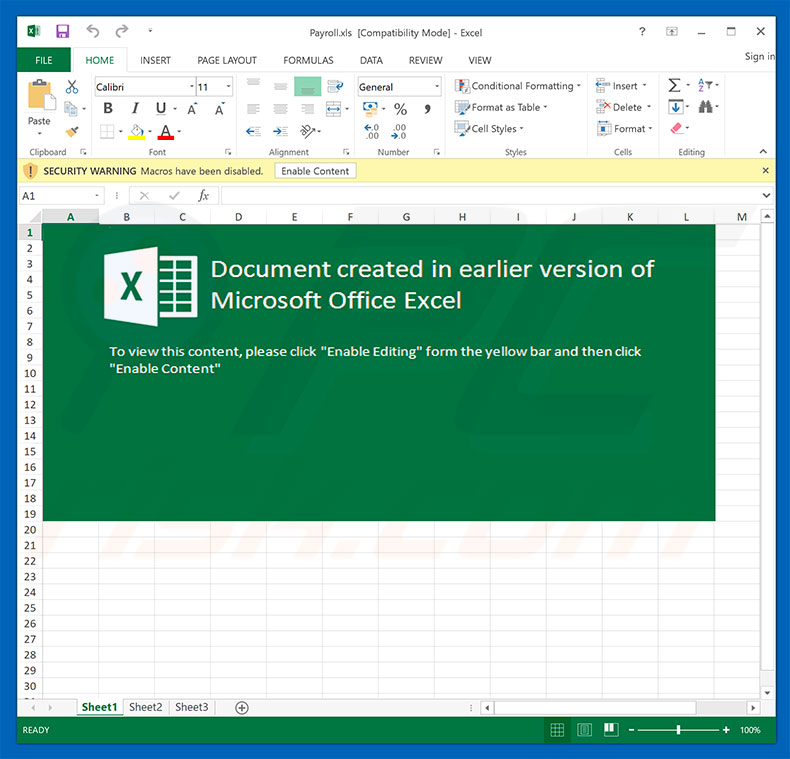The height and width of the screenshot is (759, 790).
Task: Toggle Align Left
Action: [x=253, y=108]
